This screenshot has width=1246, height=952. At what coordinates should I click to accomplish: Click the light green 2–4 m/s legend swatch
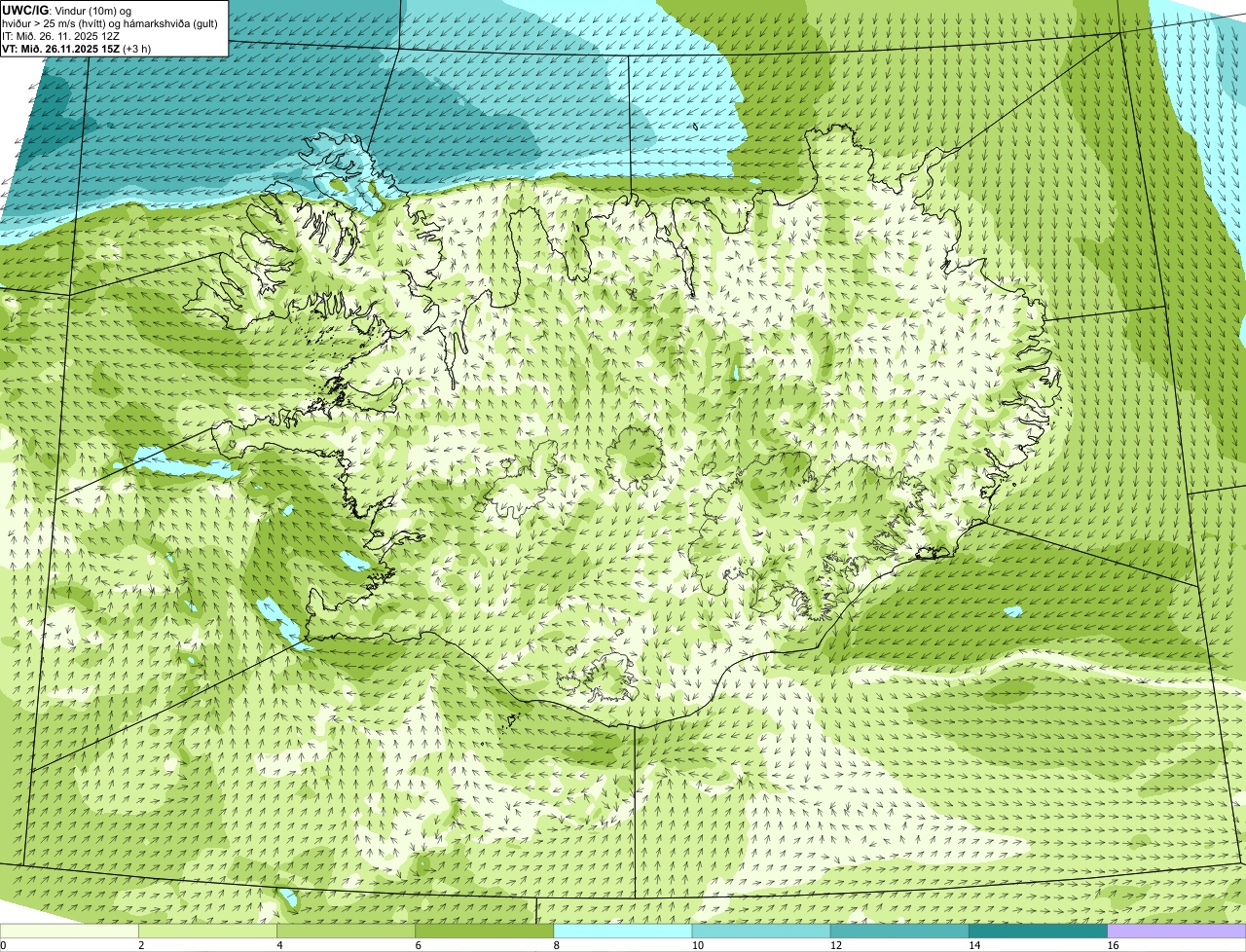coord(208,931)
